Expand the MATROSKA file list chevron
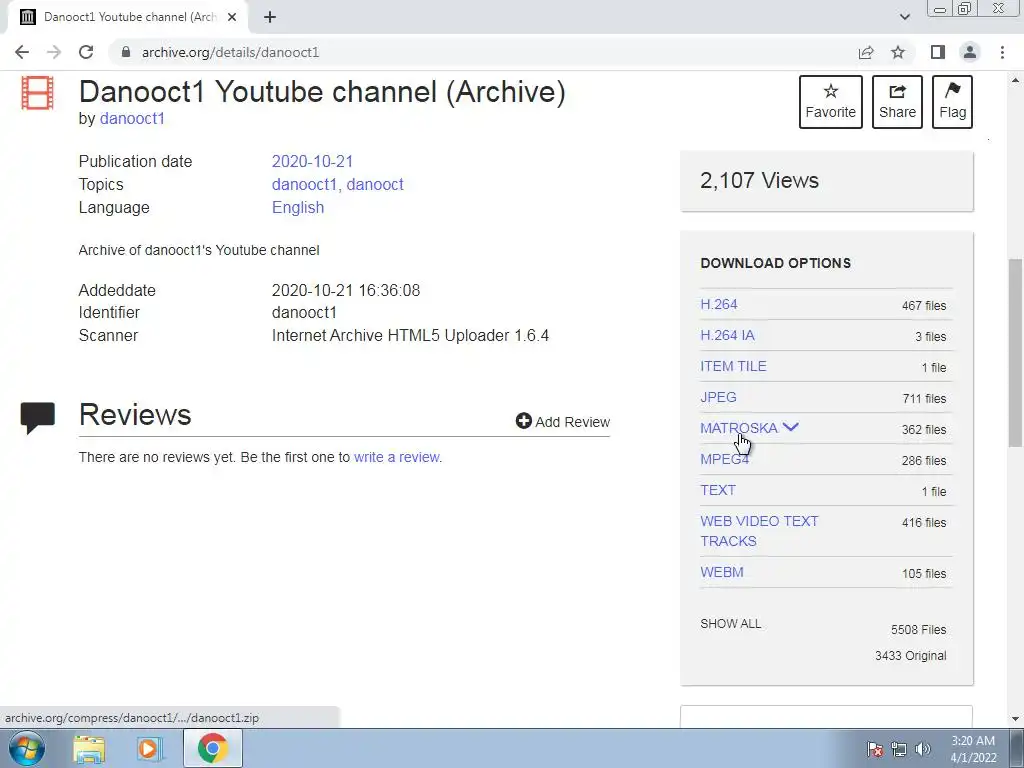 pyautogui.click(x=790, y=427)
